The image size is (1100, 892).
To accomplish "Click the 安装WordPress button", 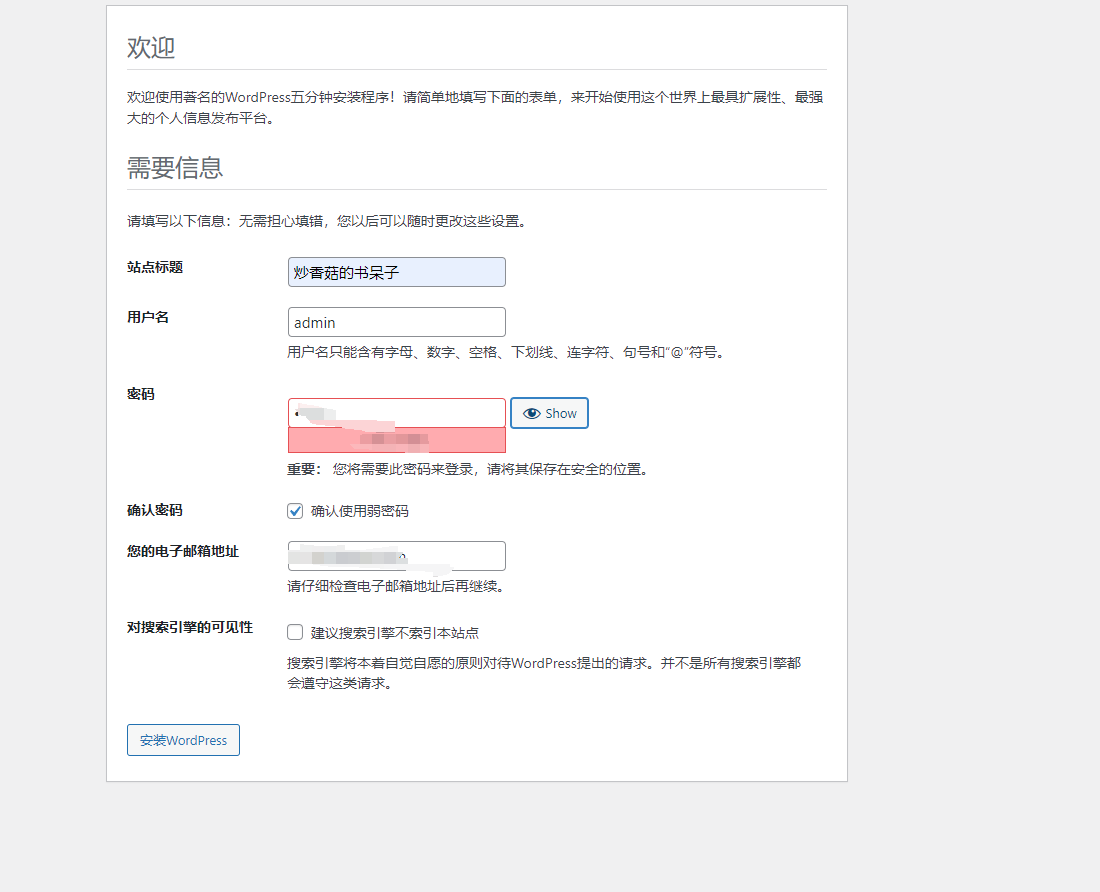I will click(x=183, y=740).
